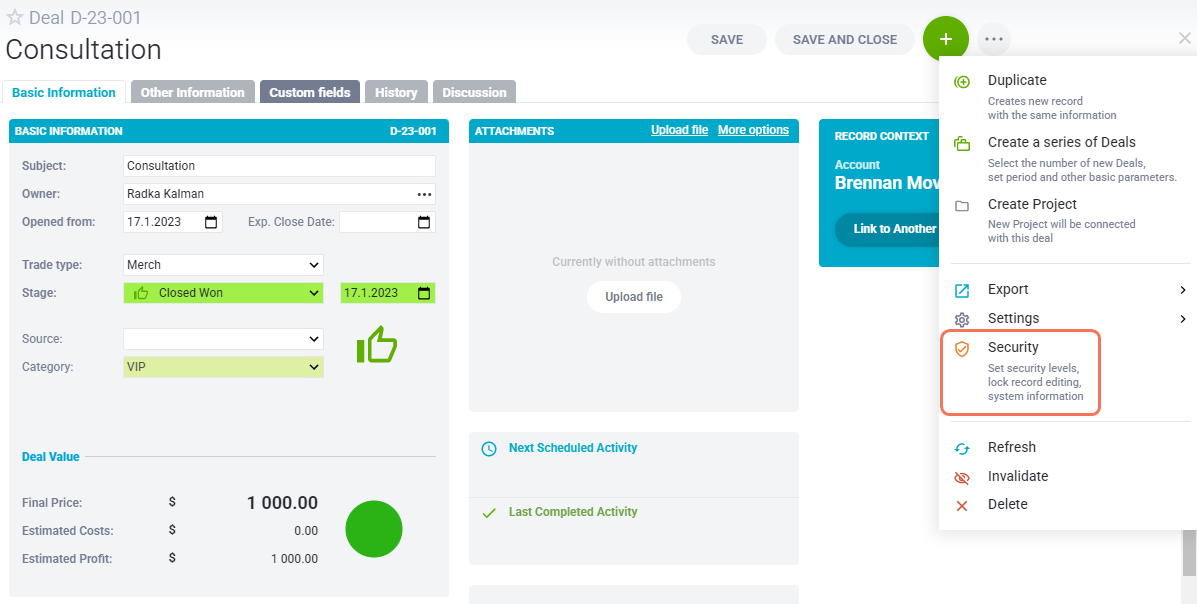Click the Exp. Close Date field
This screenshot has width=1197, height=604.
[x=387, y=222]
